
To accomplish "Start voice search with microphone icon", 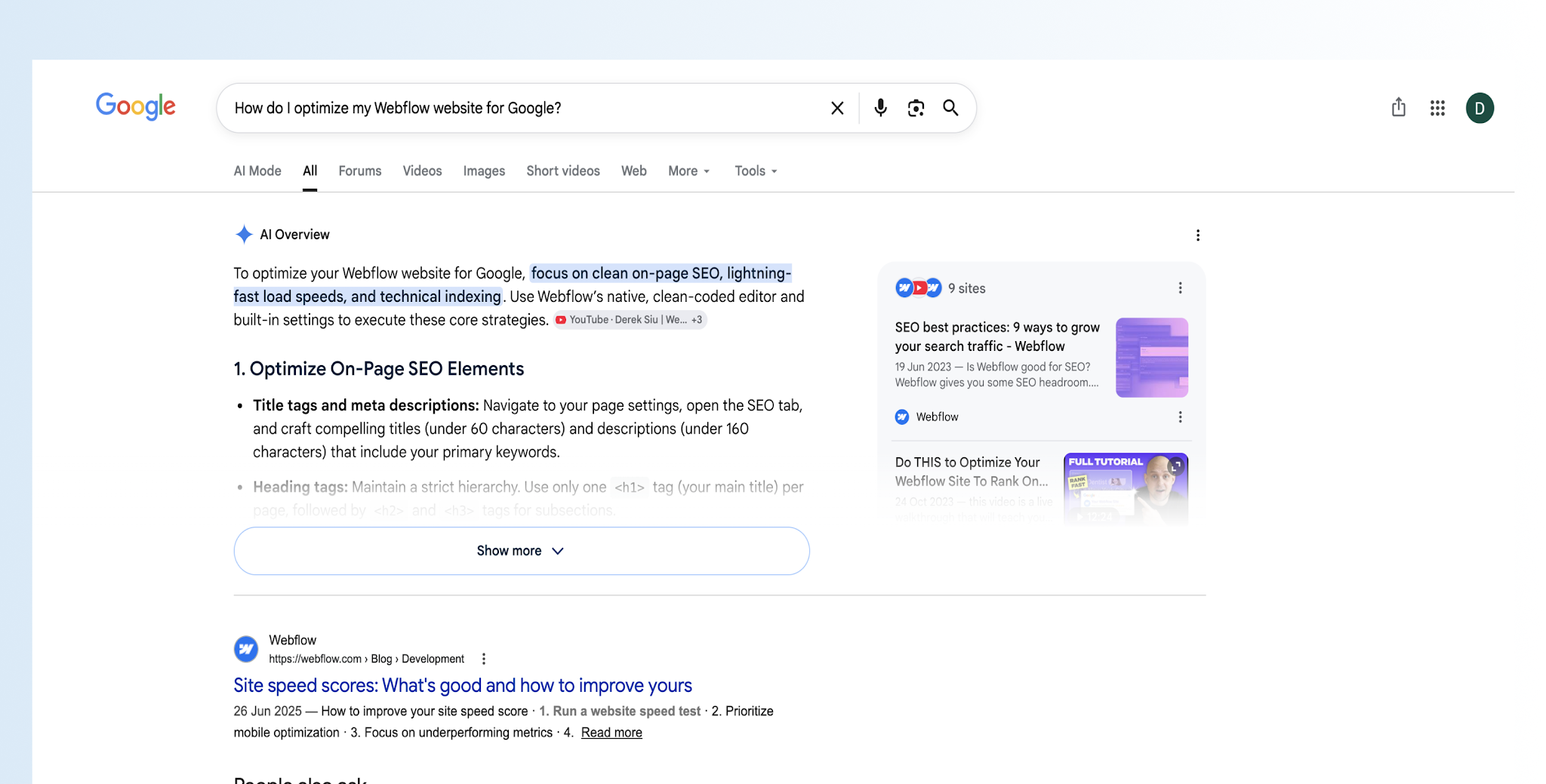I will (880, 108).
